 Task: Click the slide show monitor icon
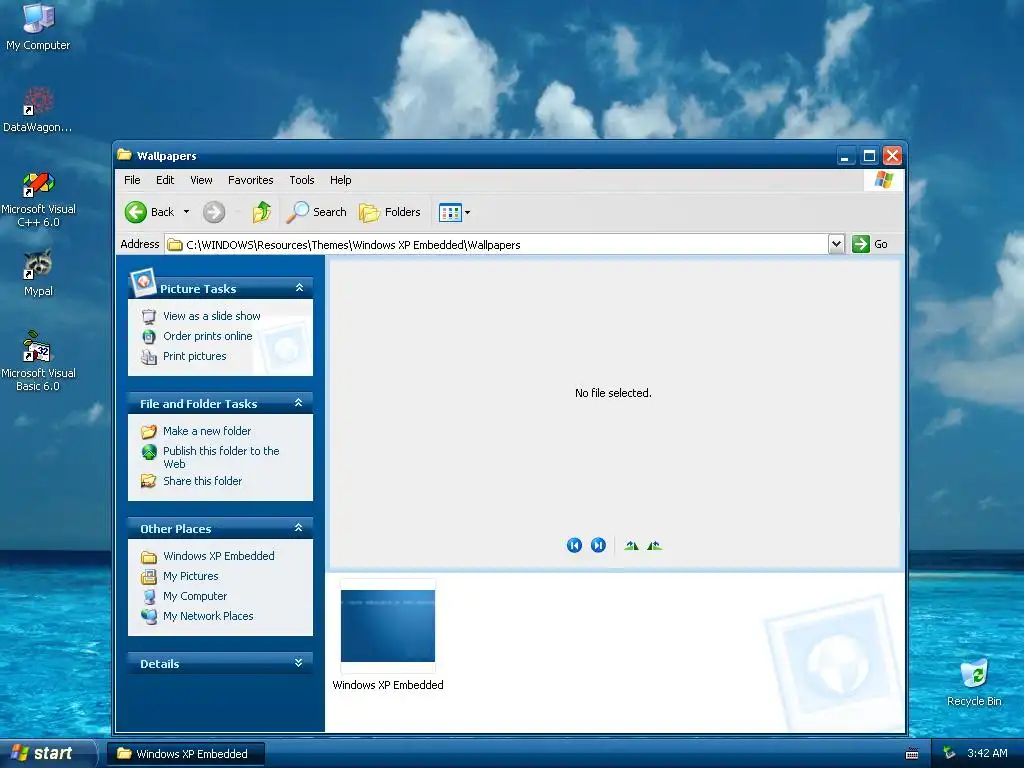[x=149, y=317]
